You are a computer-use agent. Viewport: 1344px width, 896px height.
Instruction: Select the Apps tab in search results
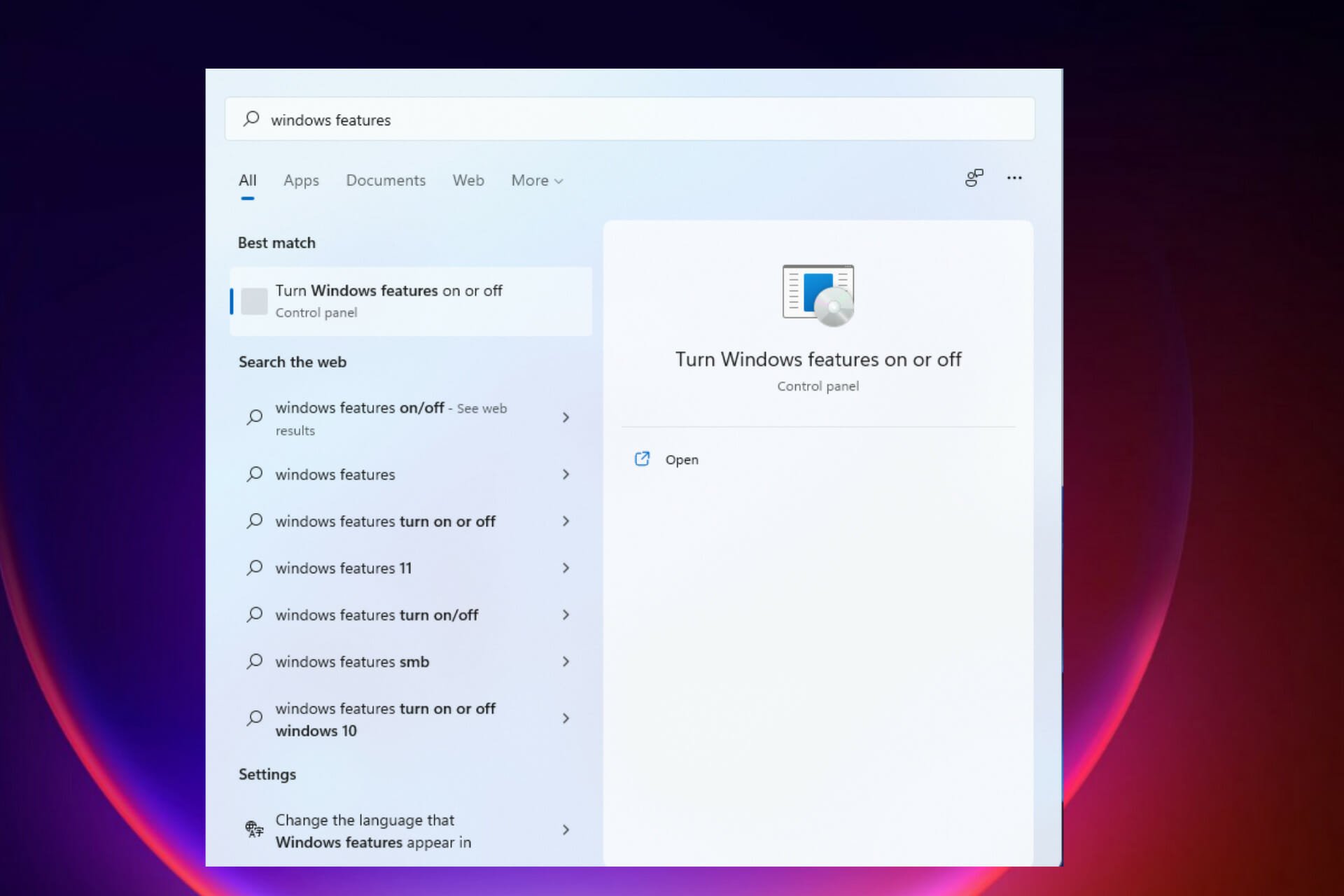click(x=301, y=180)
